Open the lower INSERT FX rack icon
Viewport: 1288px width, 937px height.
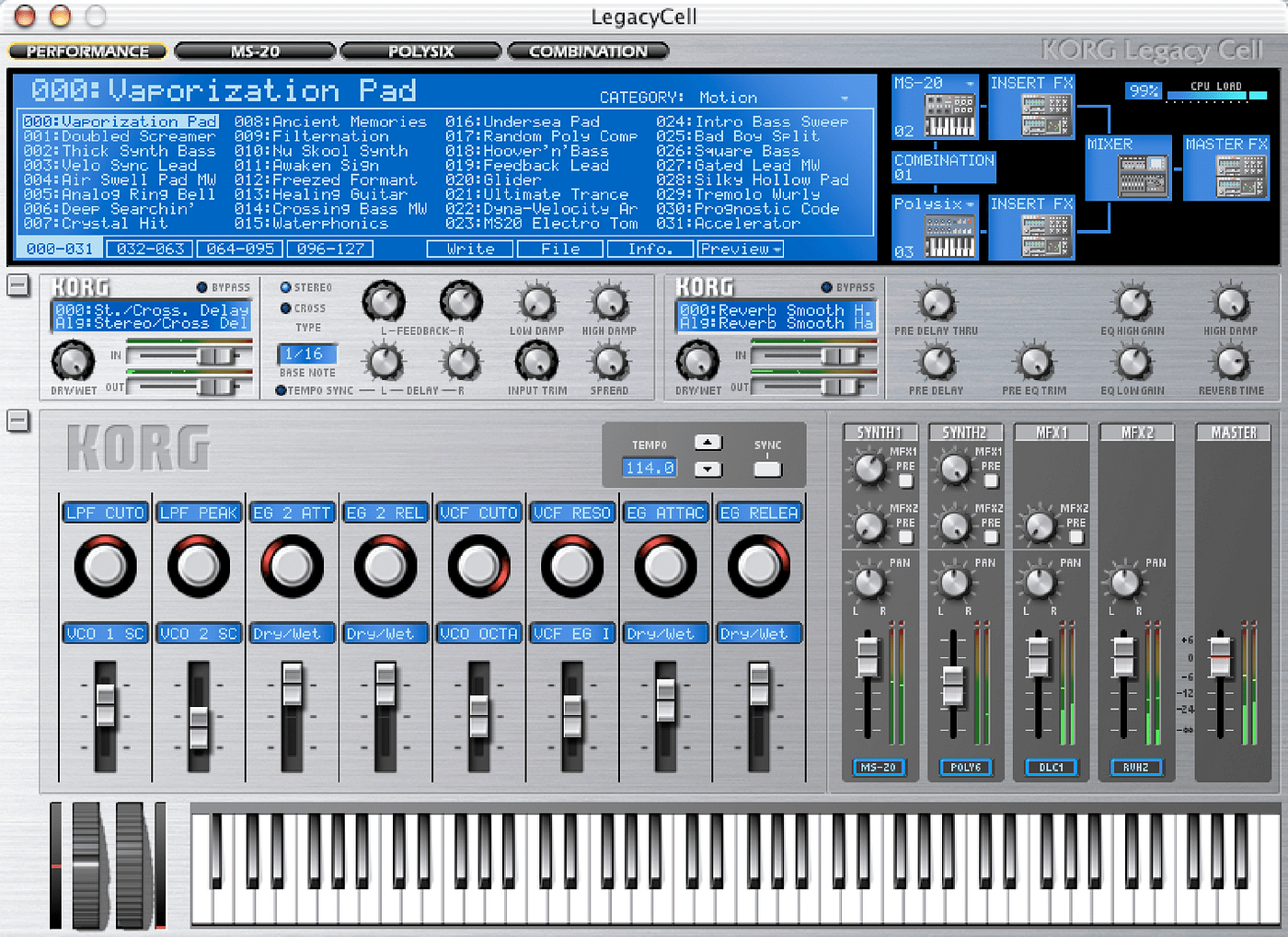tap(1045, 235)
